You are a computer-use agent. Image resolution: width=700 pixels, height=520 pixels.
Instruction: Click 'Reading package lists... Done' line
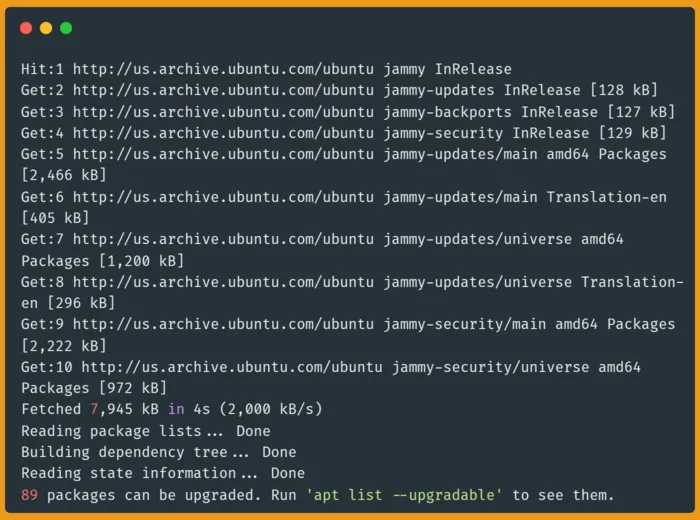pos(146,431)
